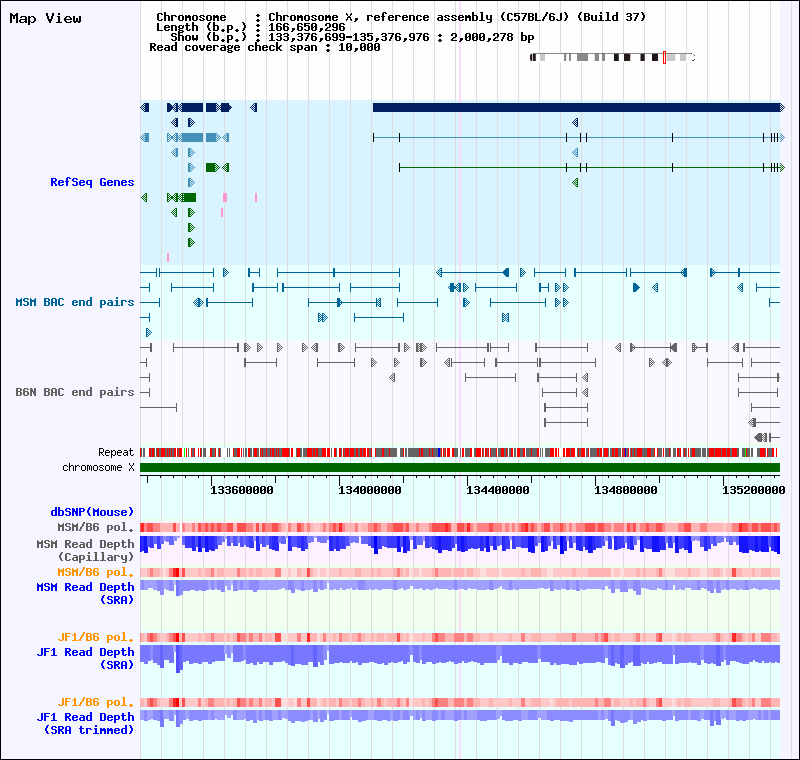Click the 134400000 ruler position label

click(498, 490)
